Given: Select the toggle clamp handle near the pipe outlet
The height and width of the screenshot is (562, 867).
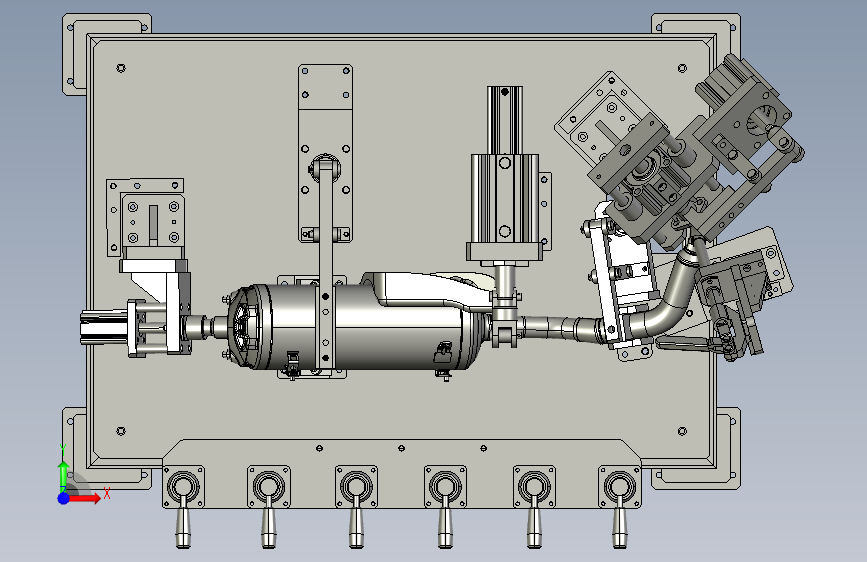Looking at the screenshot, I should 686,345.
